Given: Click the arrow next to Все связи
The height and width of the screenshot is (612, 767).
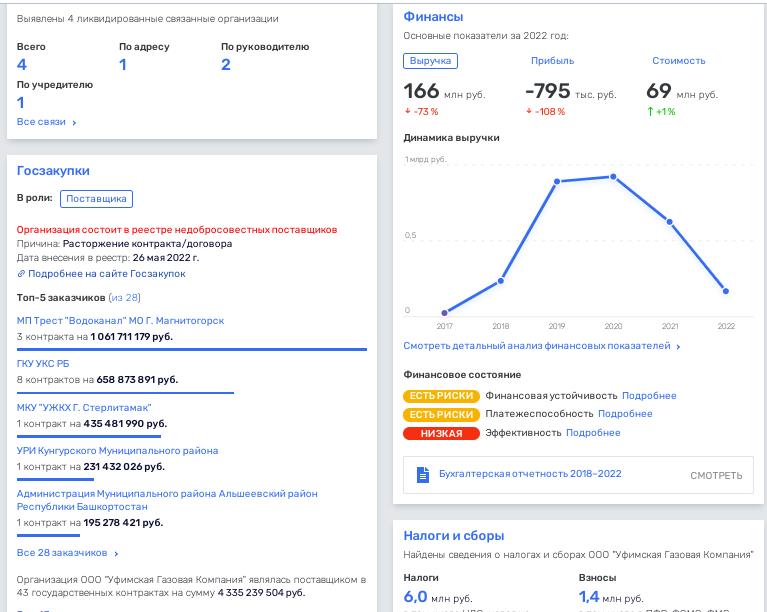Looking at the screenshot, I should pos(74,123).
